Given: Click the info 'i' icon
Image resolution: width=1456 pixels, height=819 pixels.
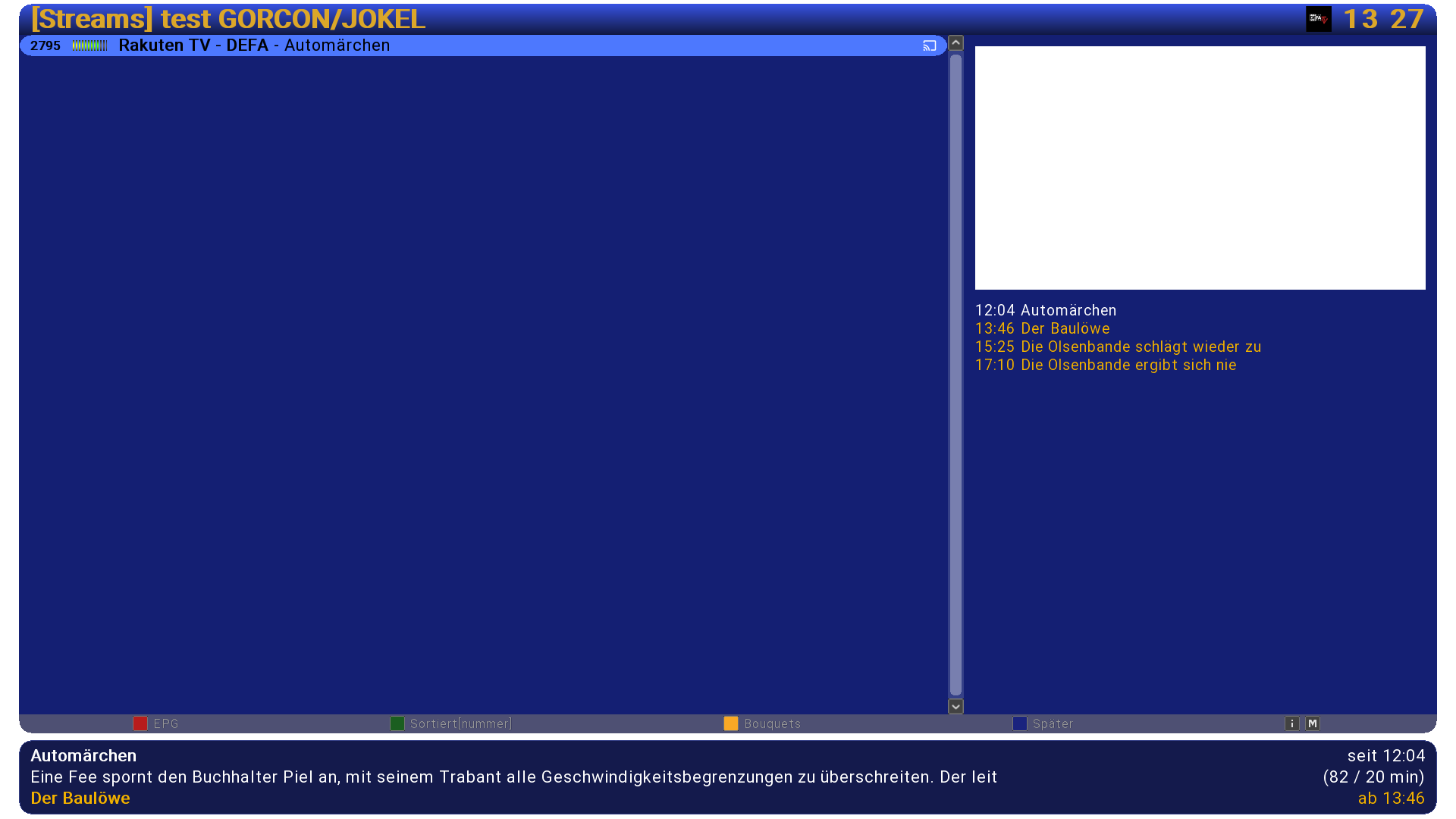Looking at the screenshot, I should [1292, 723].
